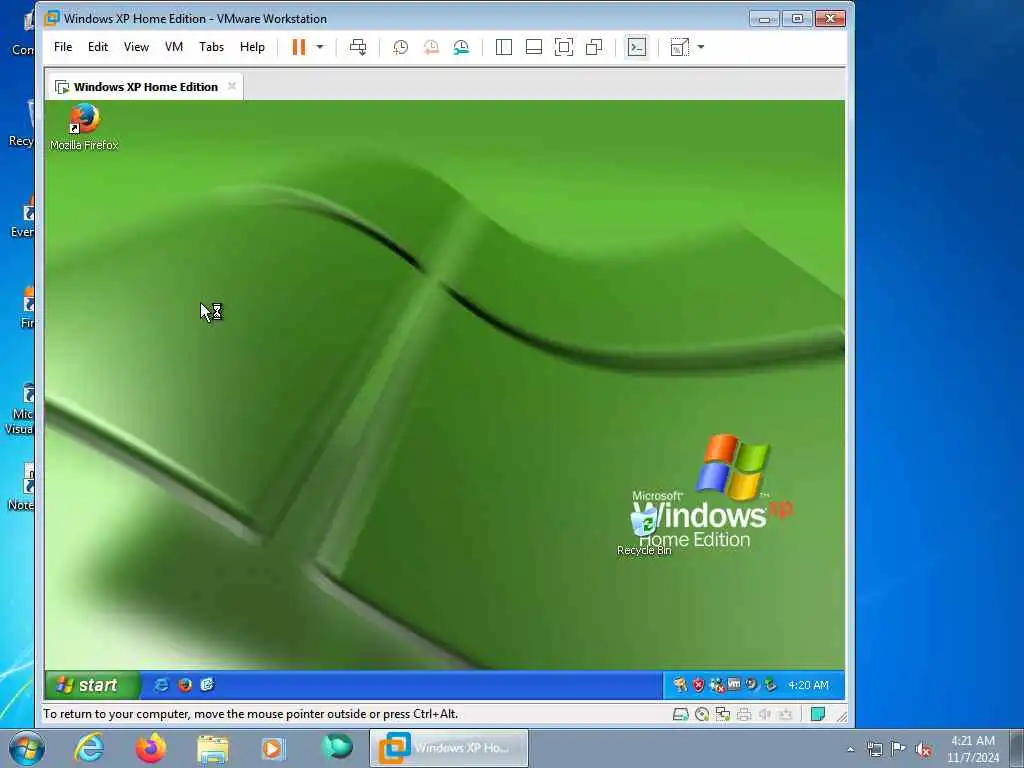The height and width of the screenshot is (768, 1024).
Task: Open the XP start button
Action: pos(92,684)
